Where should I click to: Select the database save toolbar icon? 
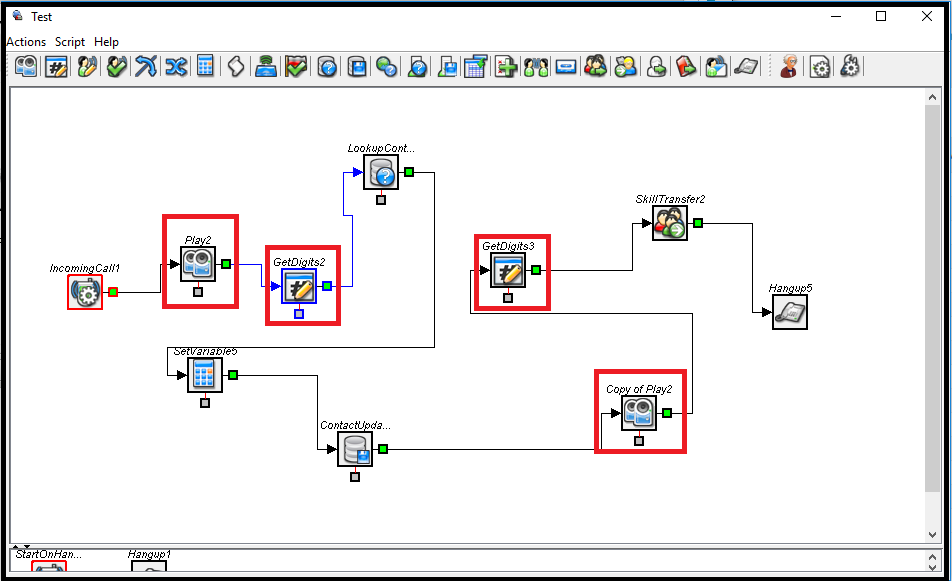point(357,66)
